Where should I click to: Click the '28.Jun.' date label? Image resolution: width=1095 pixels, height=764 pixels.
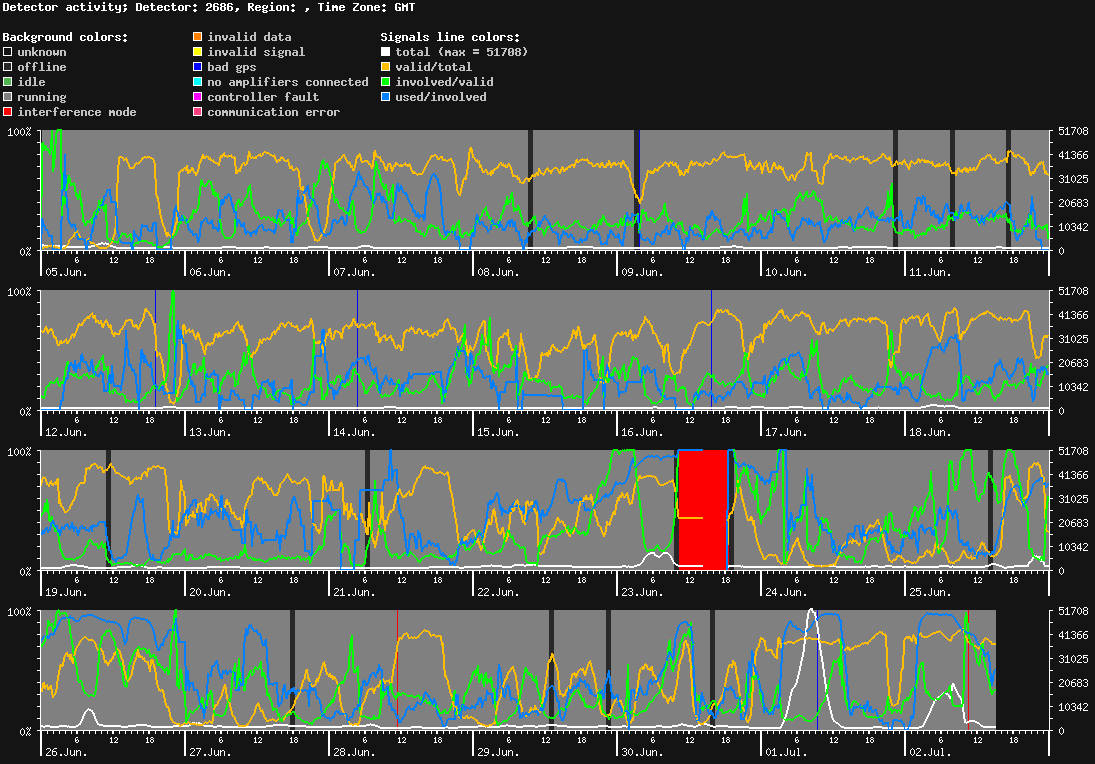tap(354, 752)
